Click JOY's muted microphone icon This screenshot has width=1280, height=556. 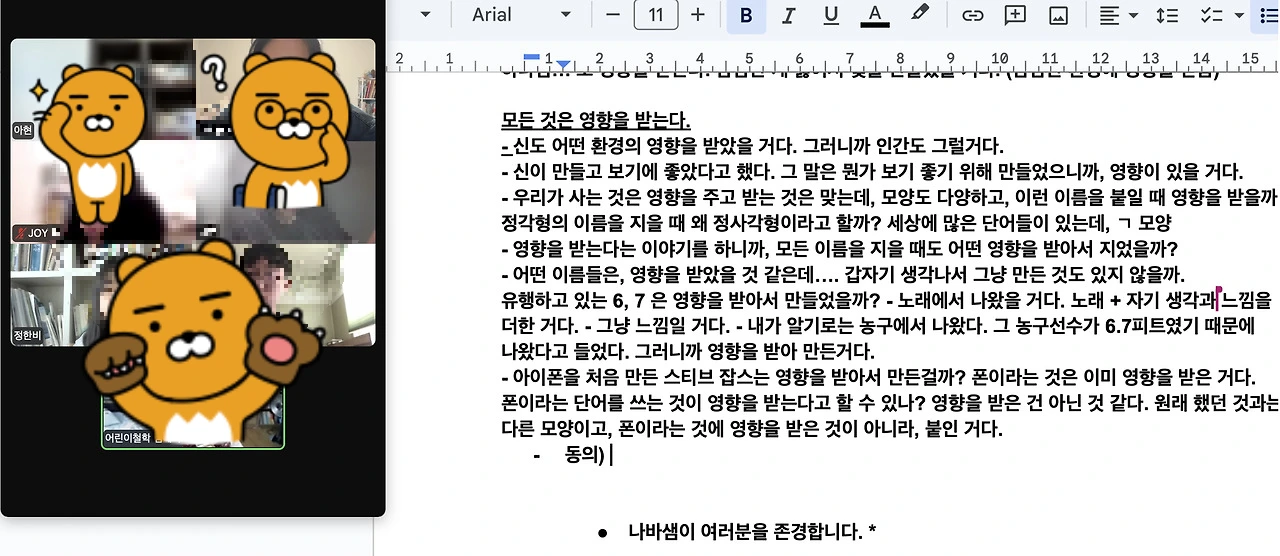click(x=19, y=233)
